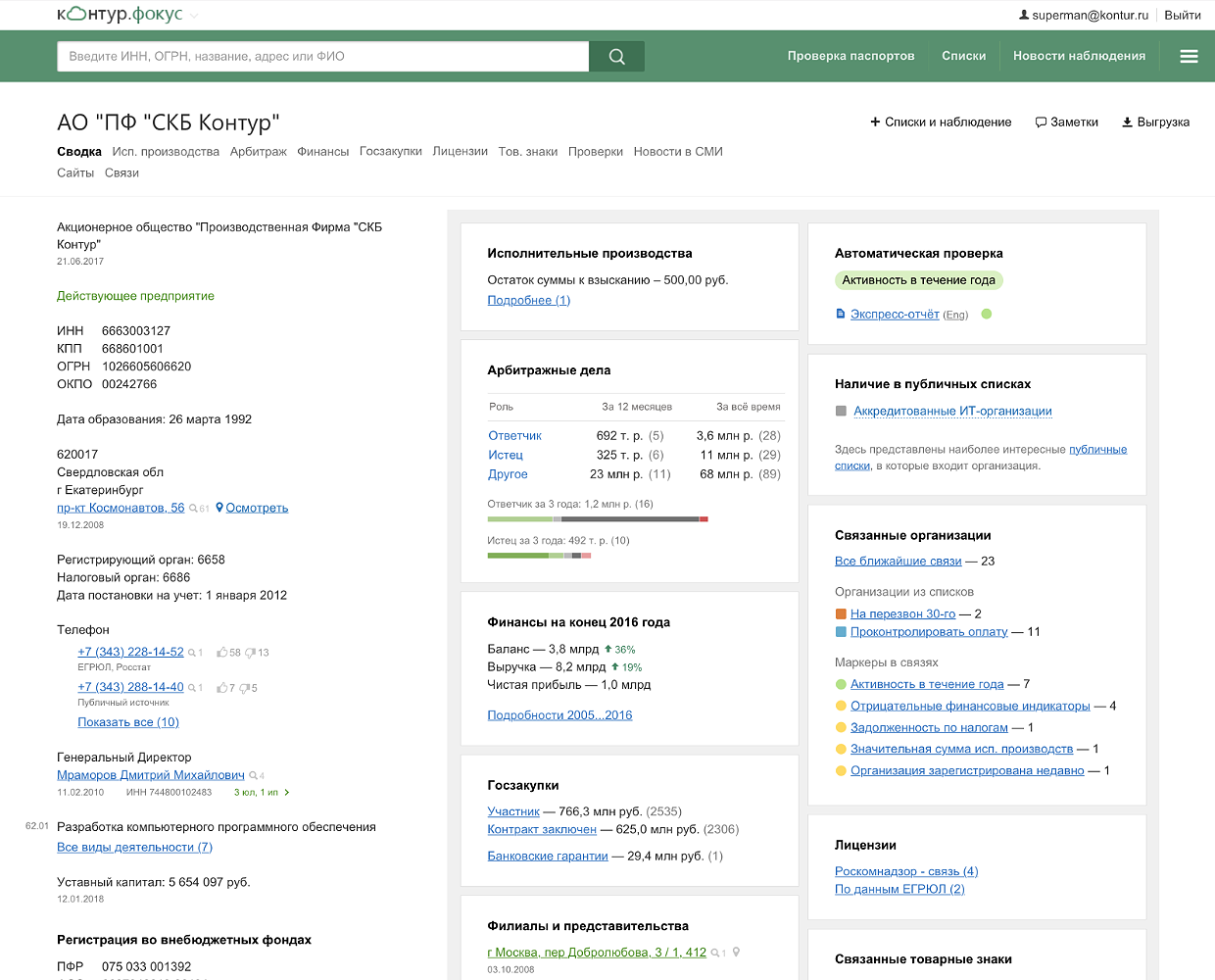The height and width of the screenshot is (980, 1215).
Task: Open the Контур.Фокус product dropdown arrow
Action: coord(193,16)
